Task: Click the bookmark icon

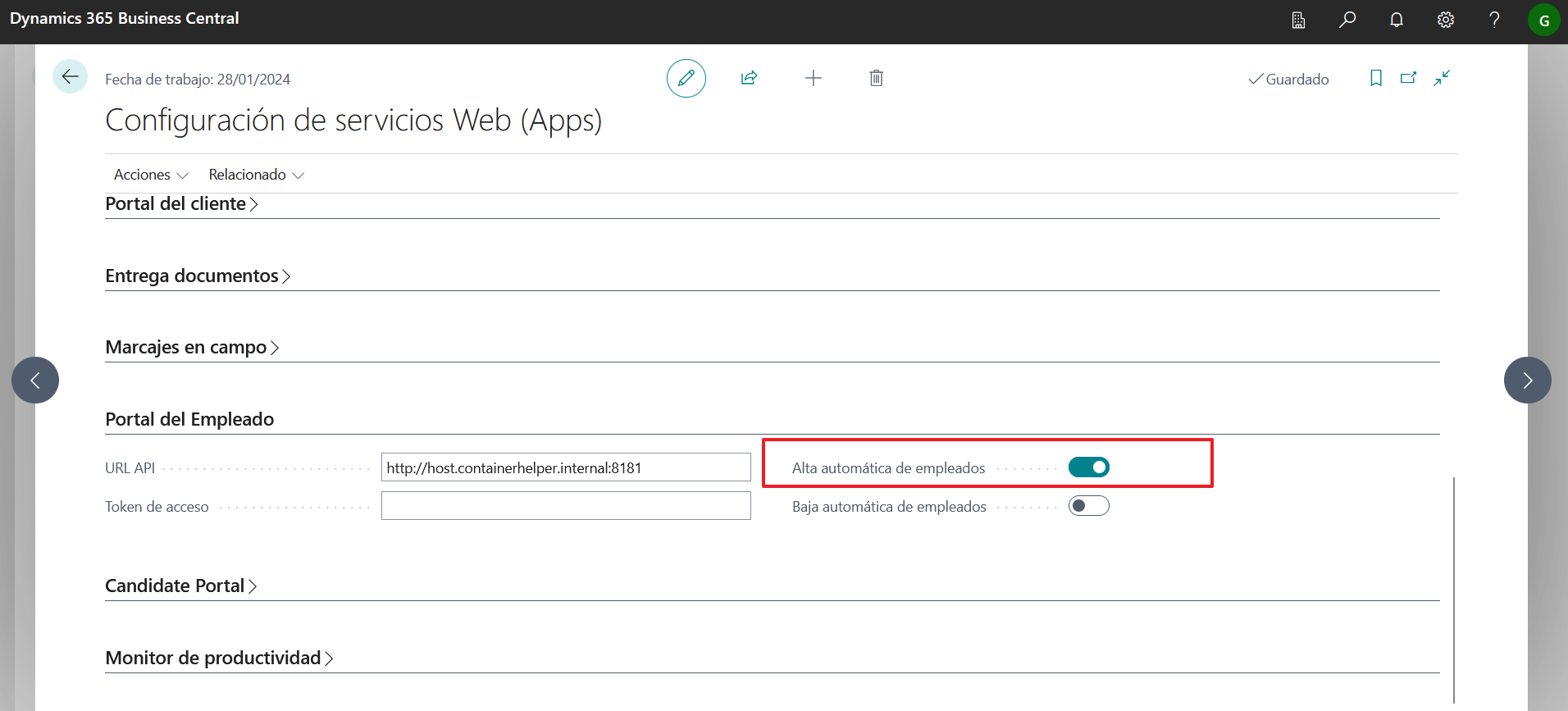Action: coord(1375,79)
